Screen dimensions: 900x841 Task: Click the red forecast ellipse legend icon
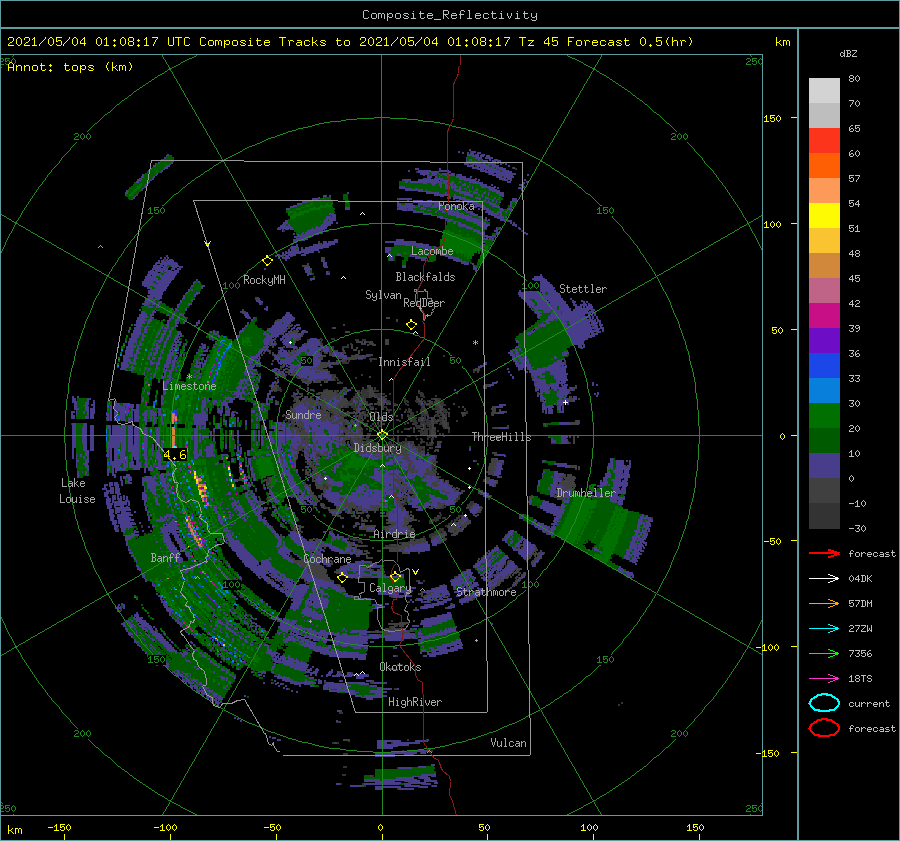coord(824,728)
